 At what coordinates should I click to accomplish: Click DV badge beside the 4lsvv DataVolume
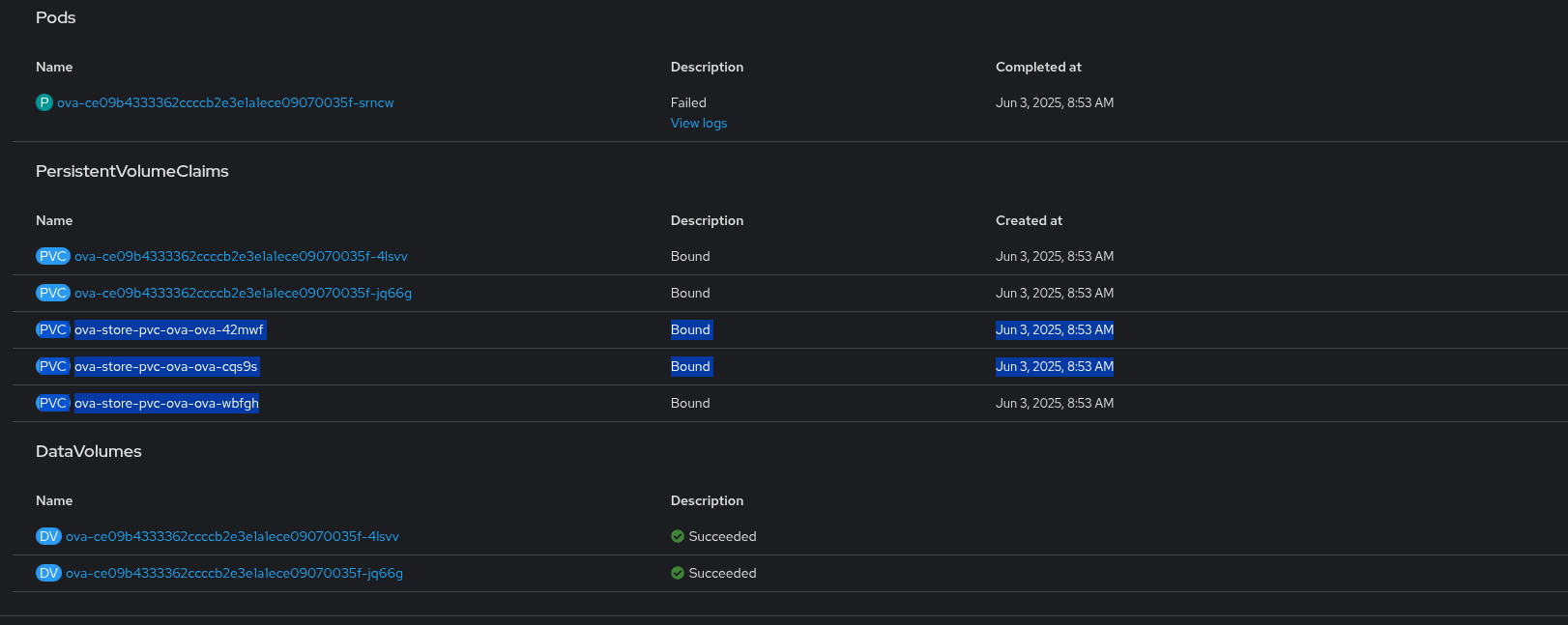[x=48, y=536]
